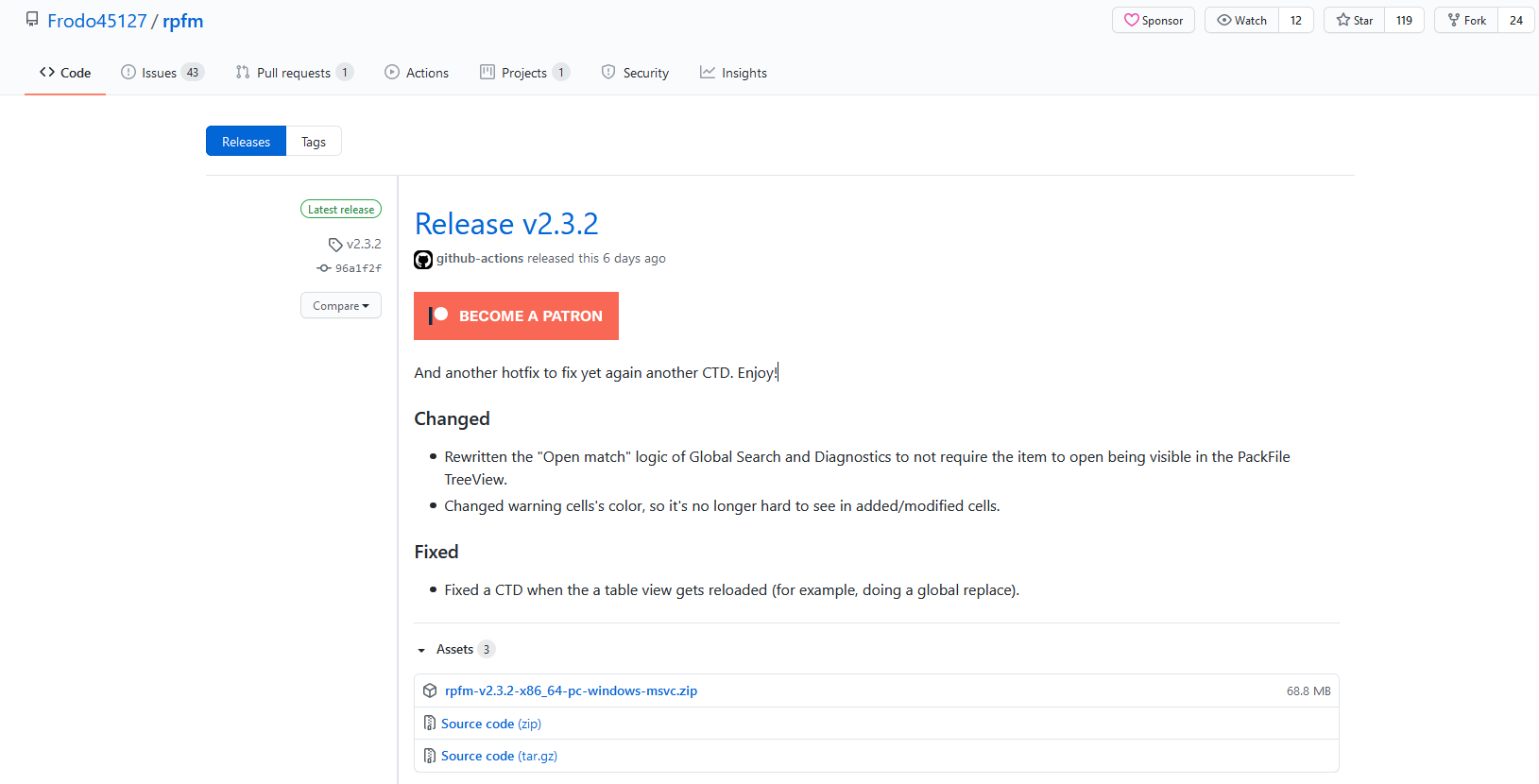The image size is (1539, 784).
Task: Switch to the Tags view
Action: click(x=314, y=142)
